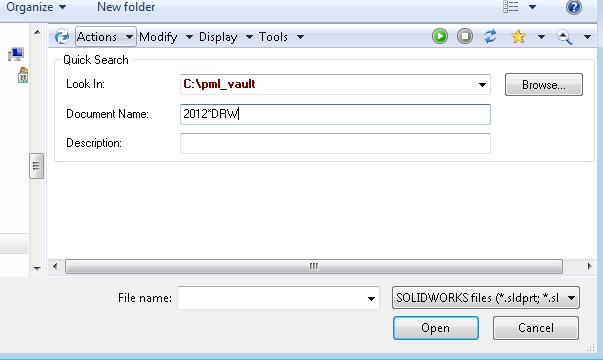Click the Open button
The height and width of the screenshot is (360, 603).
(436, 328)
